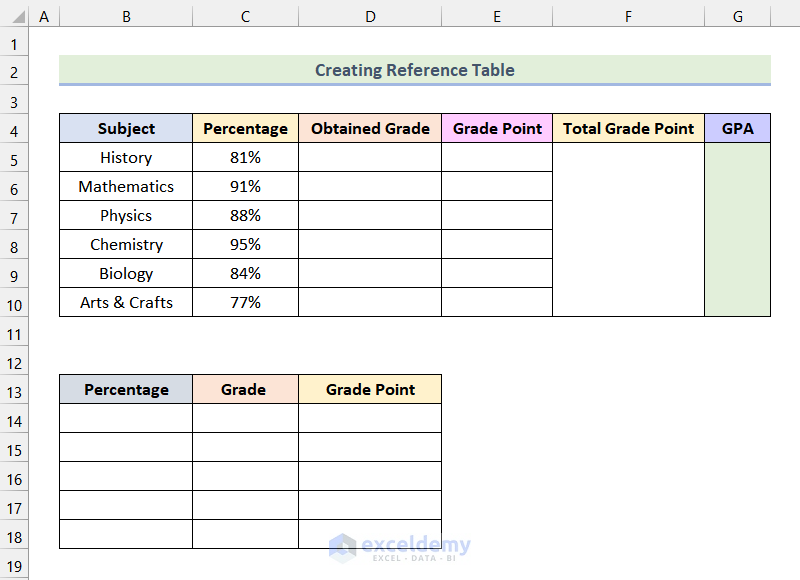Select column F header
Viewport: 800px width, 580px height.
628,17
